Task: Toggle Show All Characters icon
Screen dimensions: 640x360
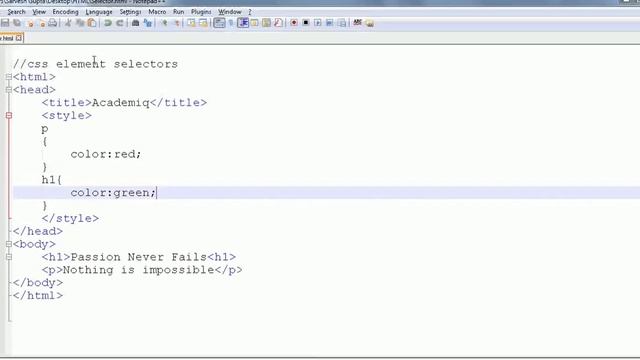Action: pos(231,23)
